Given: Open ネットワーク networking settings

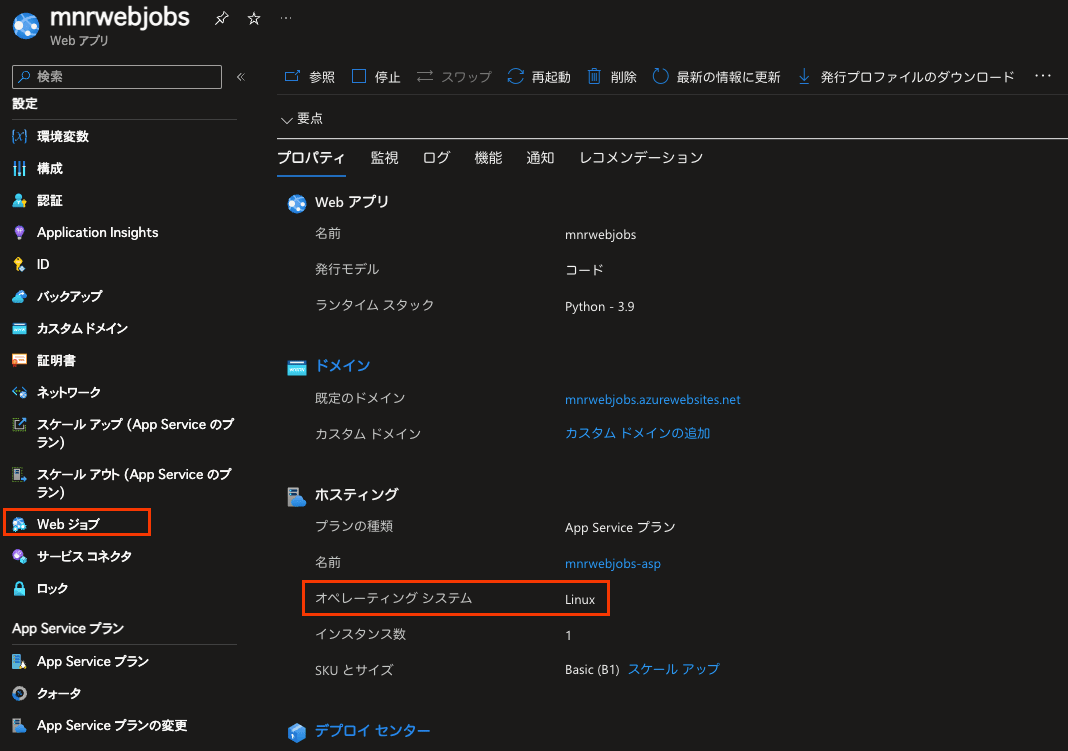Looking at the screenshot, I should pos(69,392).
